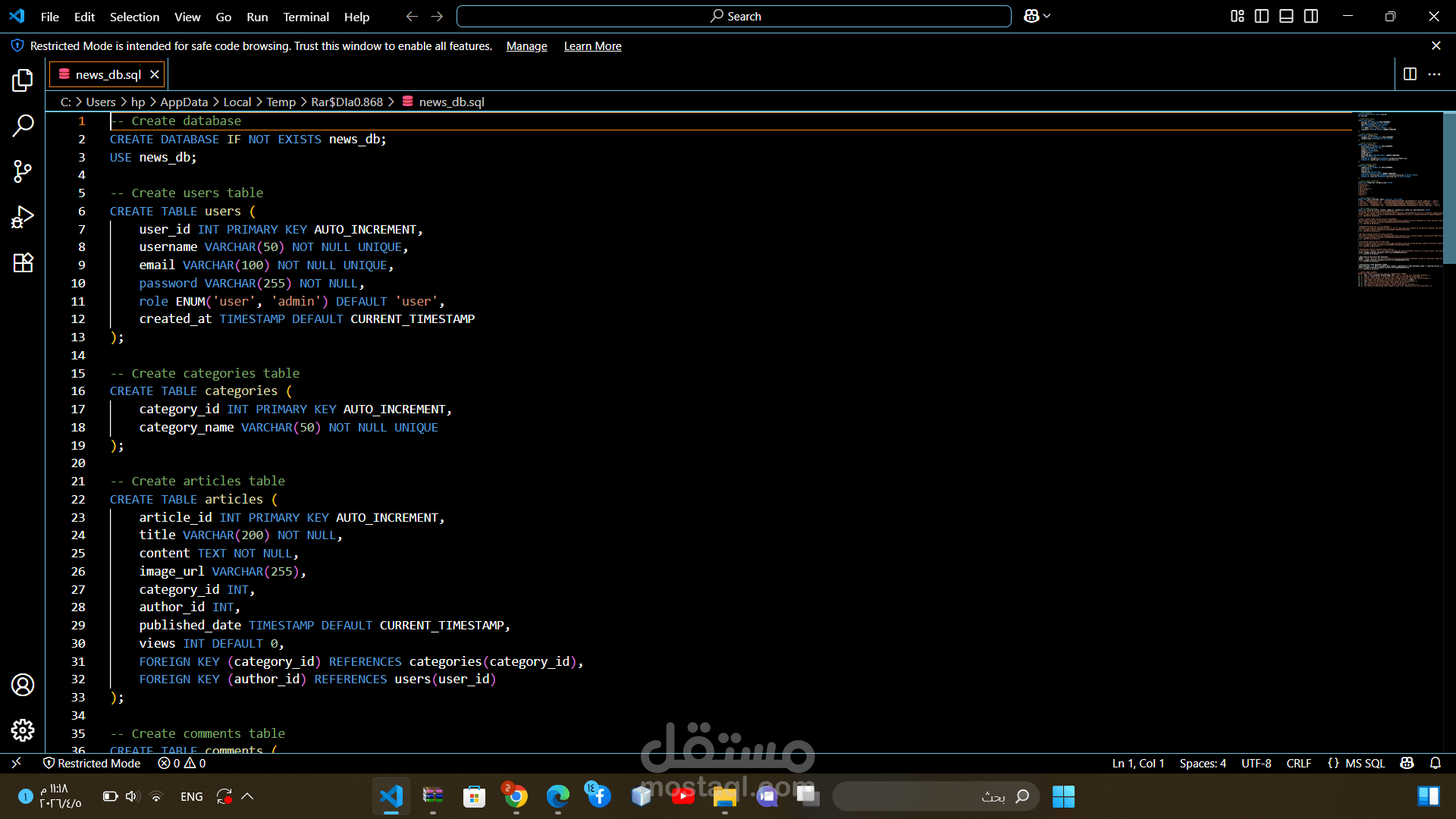Viewport: 1456px width, 819px height.
Task: Show hidden tray icons chevron
Action: pyautogui.click(x=247, y=796)
